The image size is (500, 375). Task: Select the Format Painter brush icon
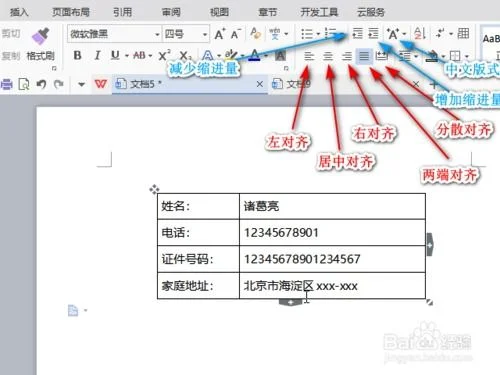pos(41,36)
